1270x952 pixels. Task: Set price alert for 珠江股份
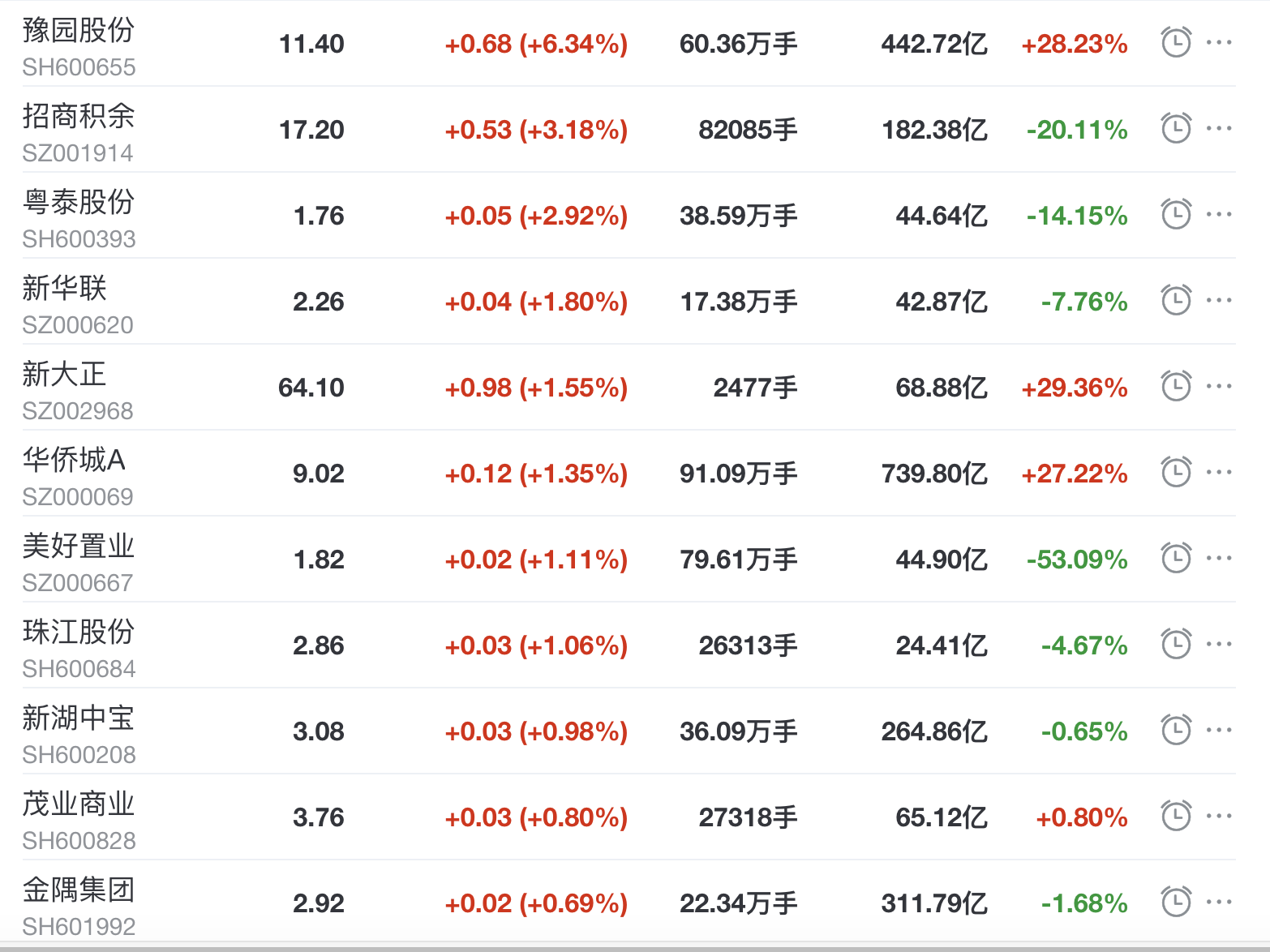1176,644
